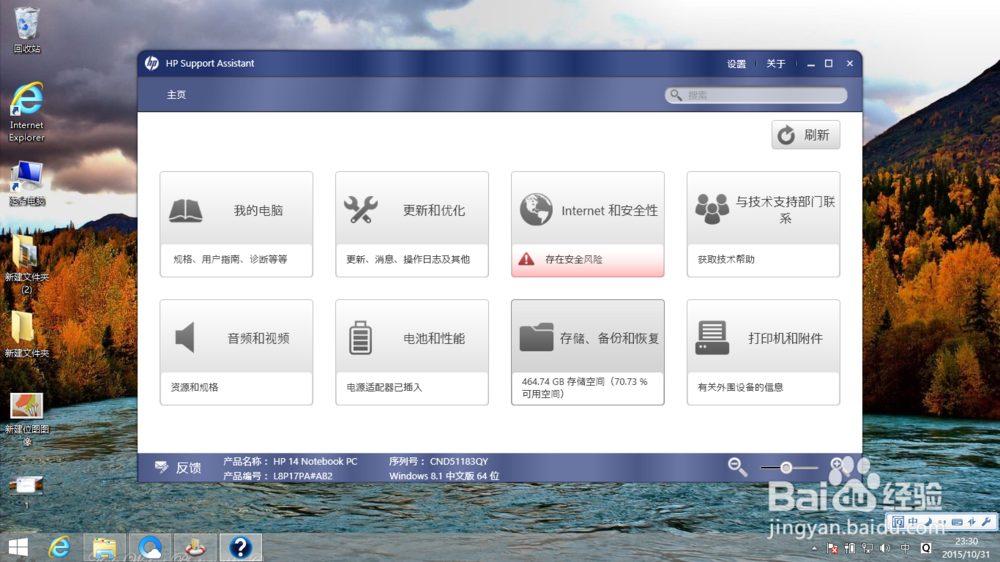1000x562 pixels.
Task: Open 更新和优化 tile
Action: [412, 224]
